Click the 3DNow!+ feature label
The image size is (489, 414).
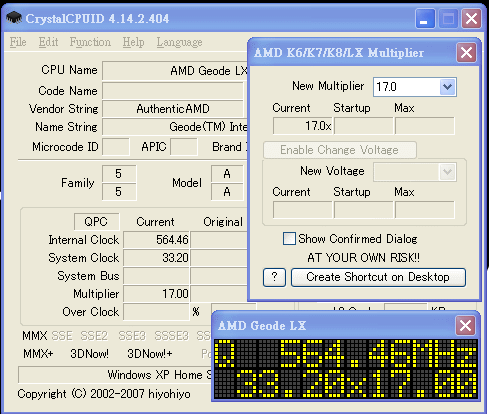pyautogui.click(x=150, y=354)
